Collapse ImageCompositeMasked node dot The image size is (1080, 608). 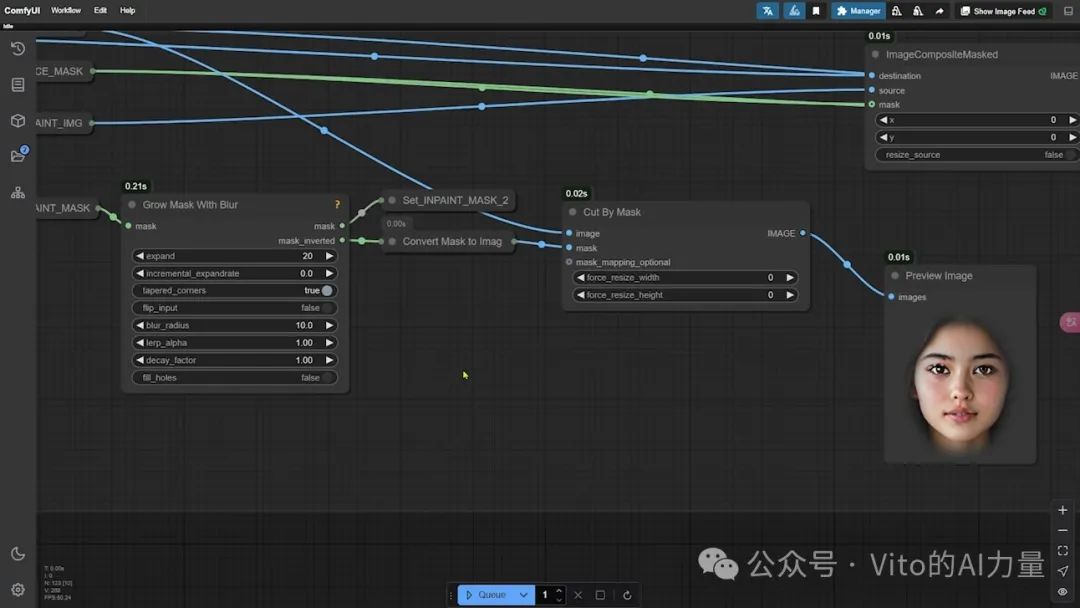click(875, 54)
